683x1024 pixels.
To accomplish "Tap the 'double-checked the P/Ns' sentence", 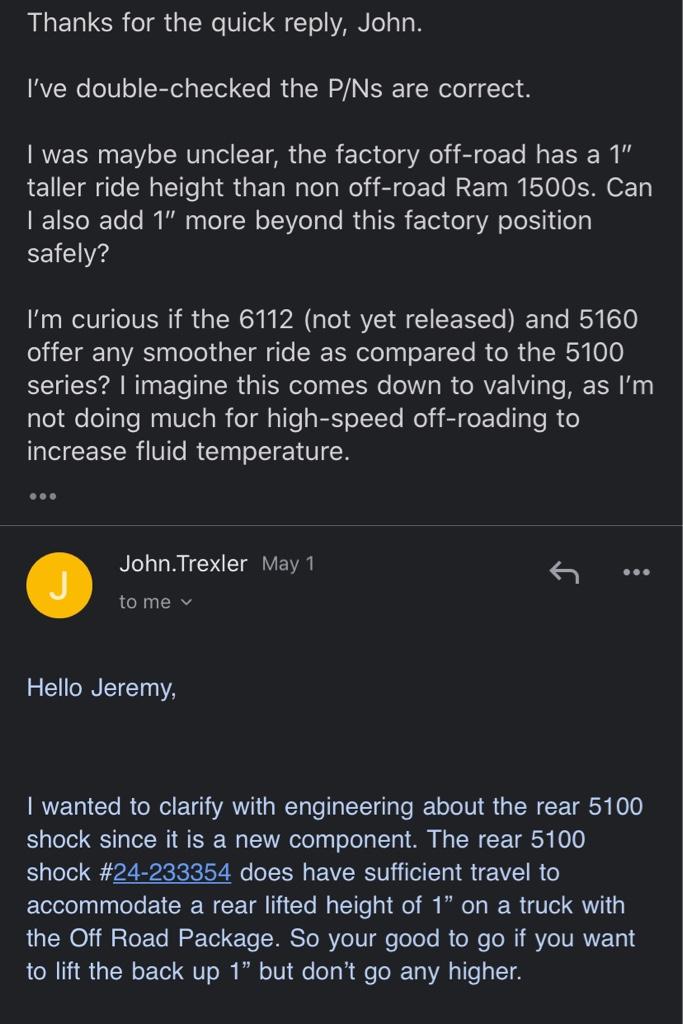I will 279,89.
